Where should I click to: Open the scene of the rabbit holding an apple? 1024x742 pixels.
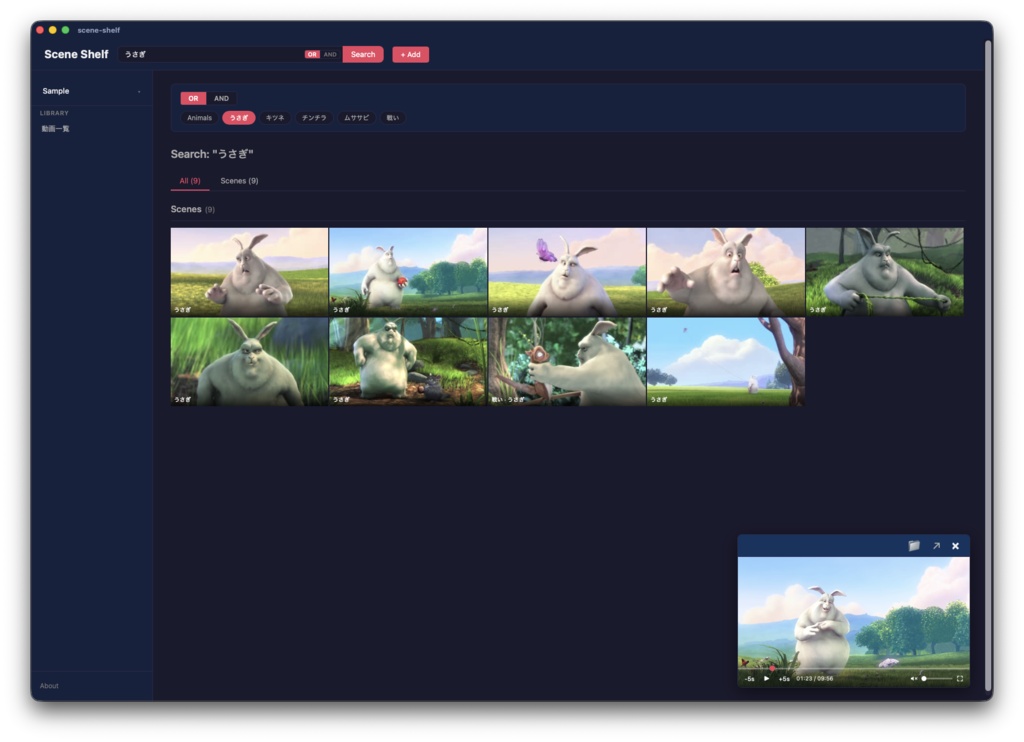pyautogui.click(x=408, y=272)
